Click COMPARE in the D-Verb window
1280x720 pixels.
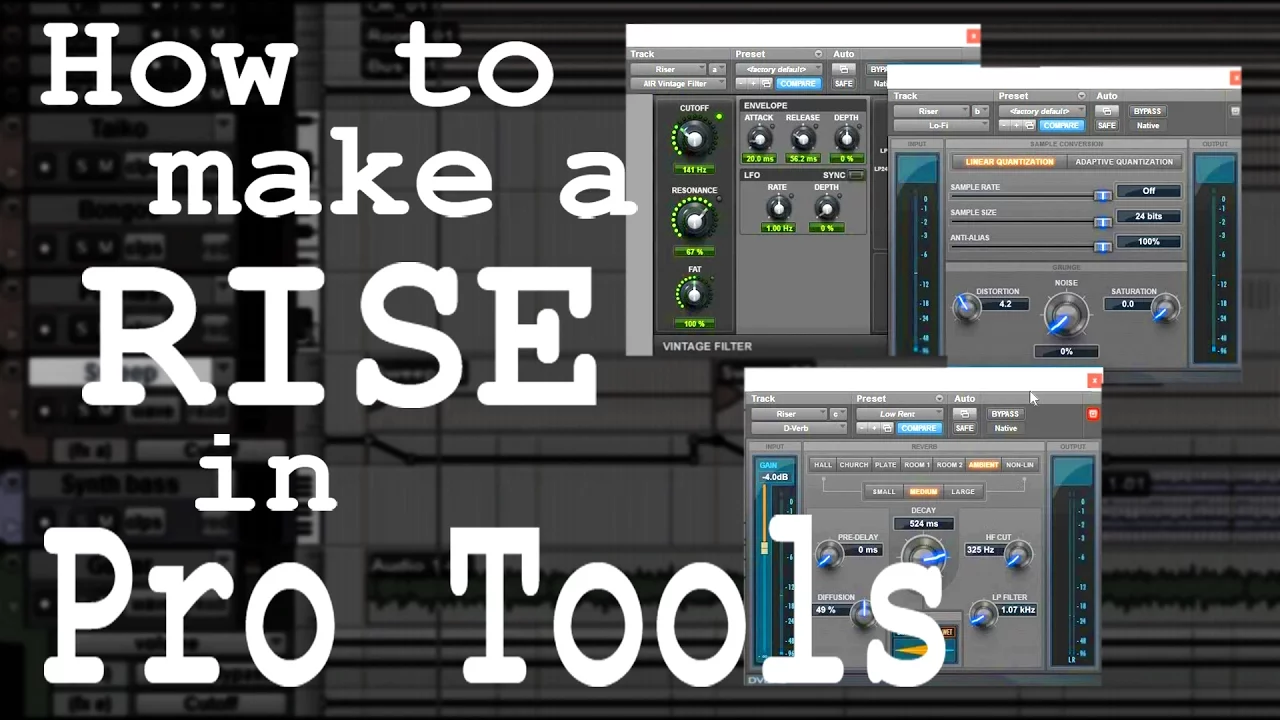(918, 428)
